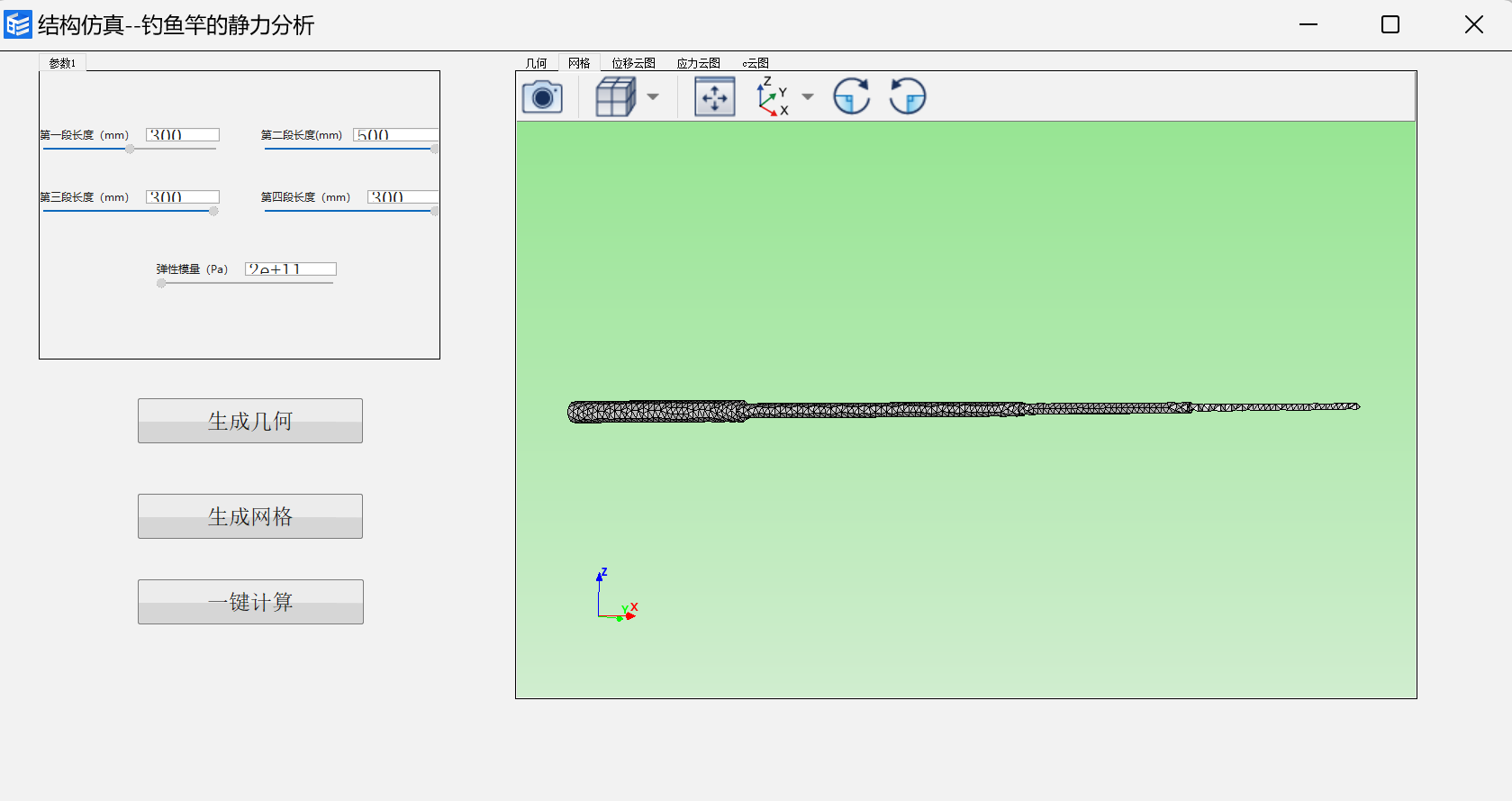The image size is (1512, 801).
Task: Expand the axis orientation dropdown arrow
Action: tap(808, 96)
